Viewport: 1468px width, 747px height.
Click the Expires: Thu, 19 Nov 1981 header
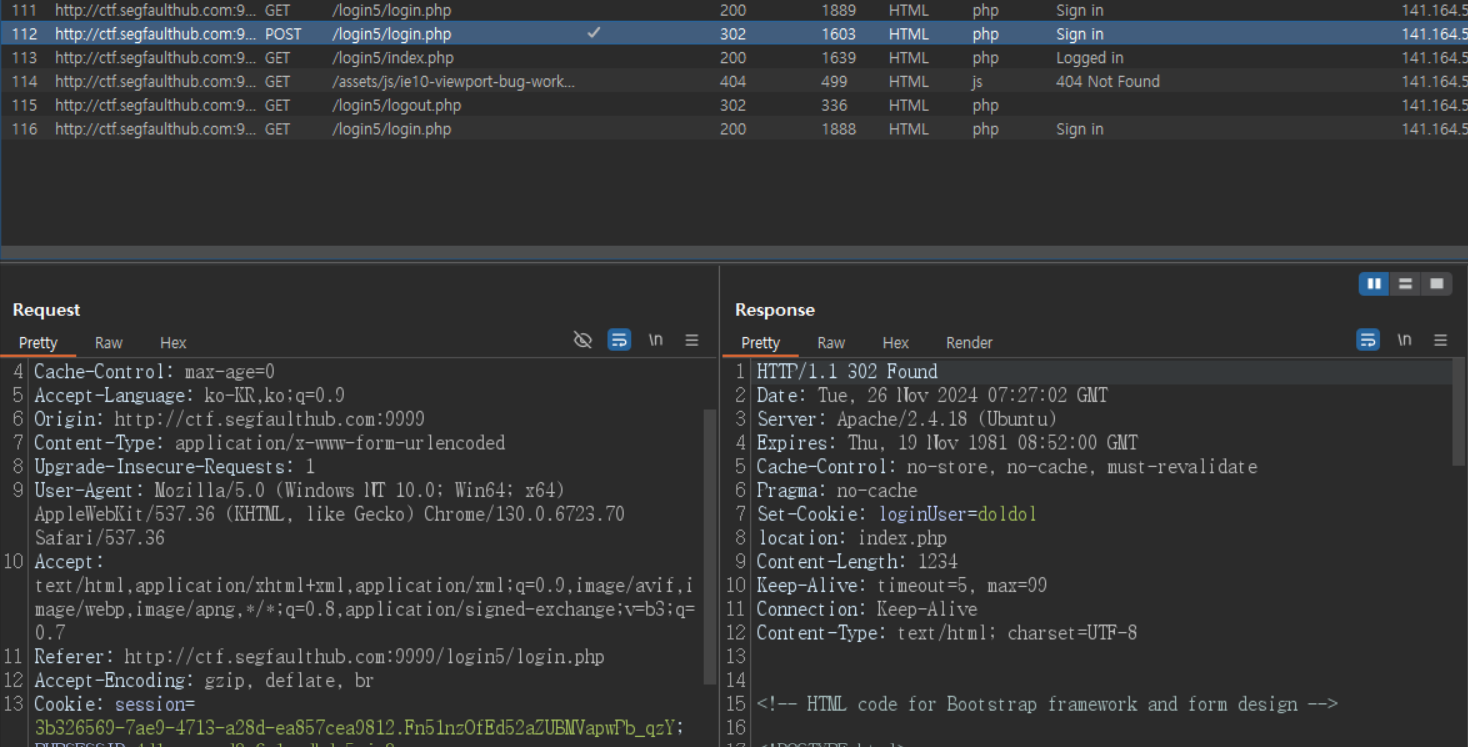click(x=947, y=443)
